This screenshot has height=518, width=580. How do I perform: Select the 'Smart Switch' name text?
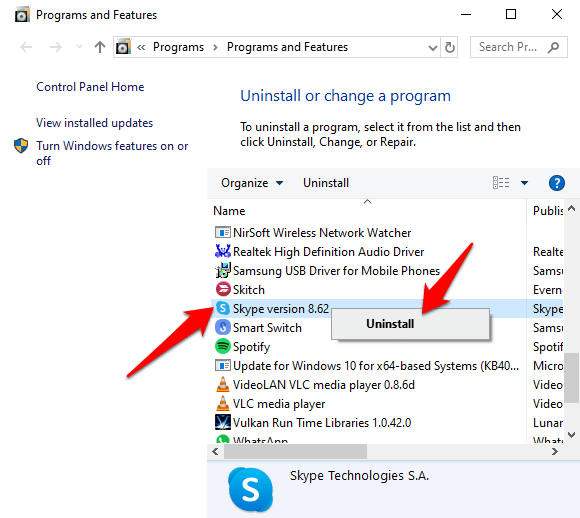267,328
